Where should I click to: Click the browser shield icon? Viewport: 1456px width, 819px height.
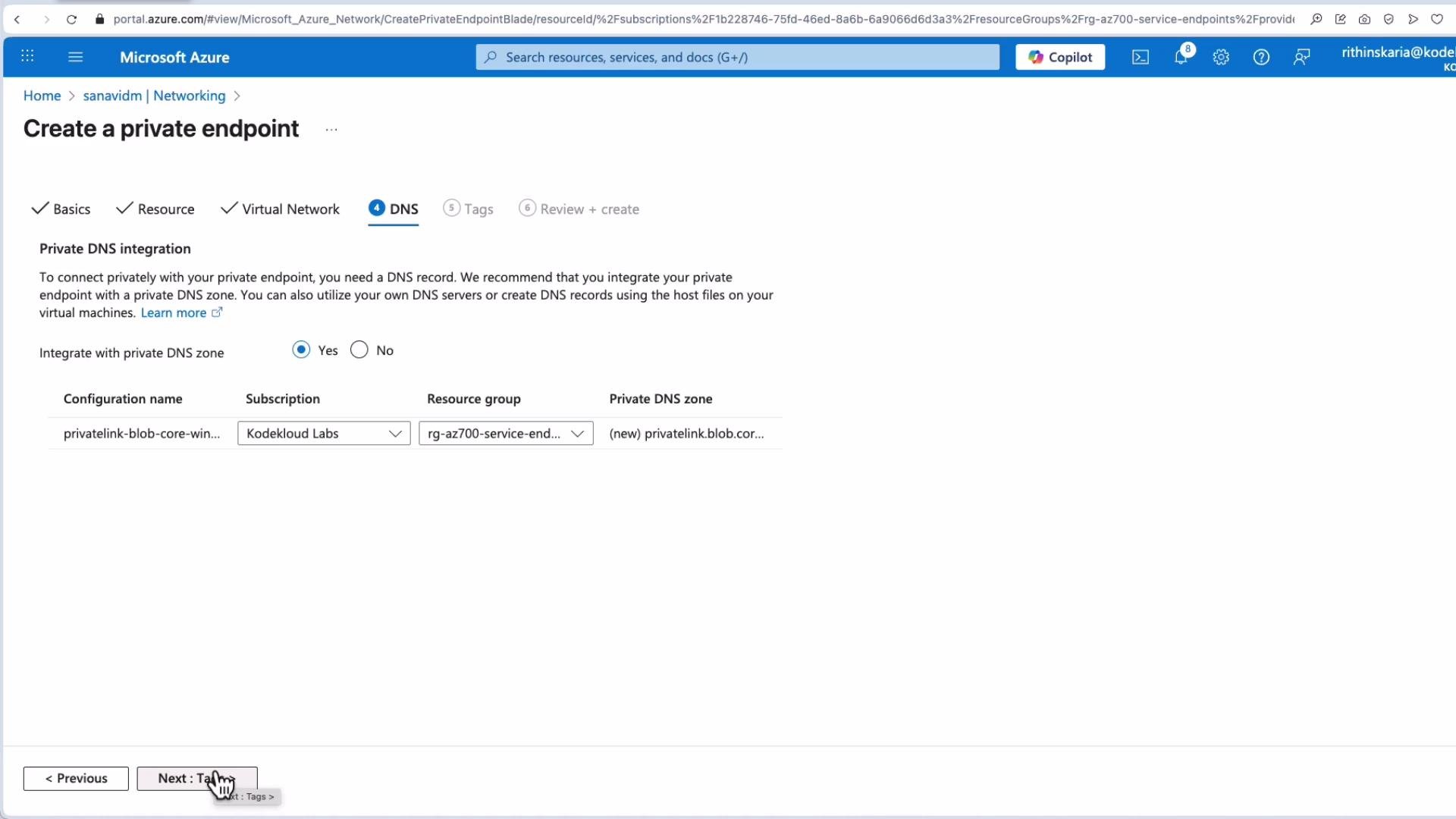1389,20
